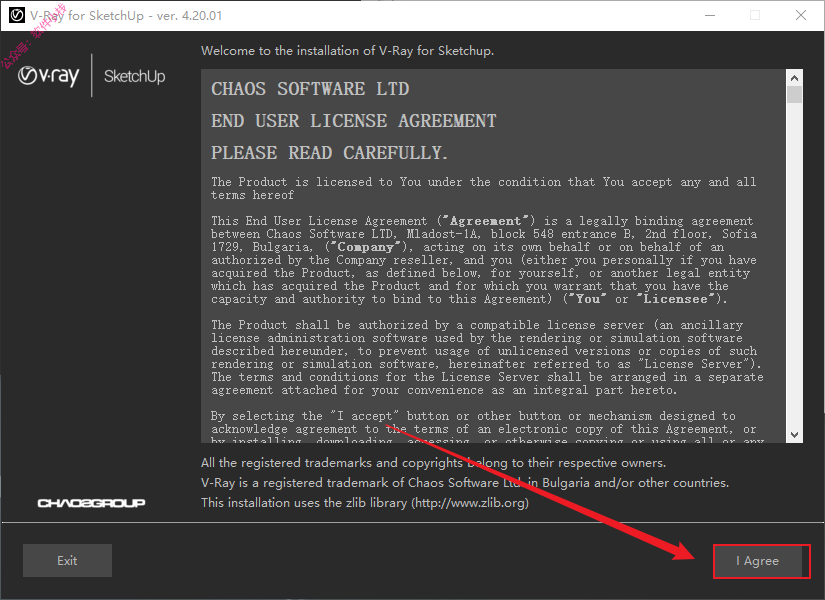Click the license scrollbar up arrow
This screenshot has width=825, height=600.
[x=794, y=78]
